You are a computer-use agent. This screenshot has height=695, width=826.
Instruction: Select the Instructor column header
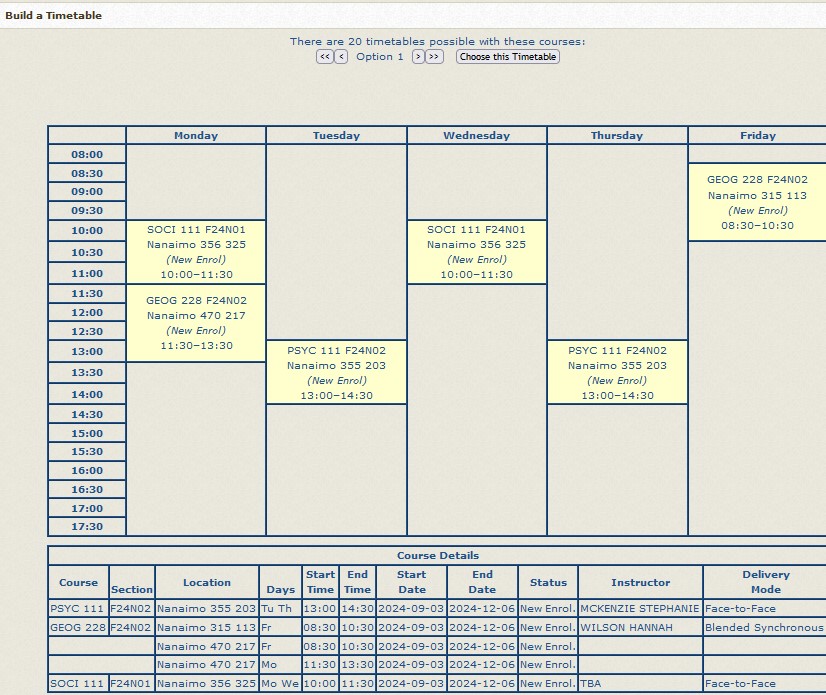pos(641,582)
